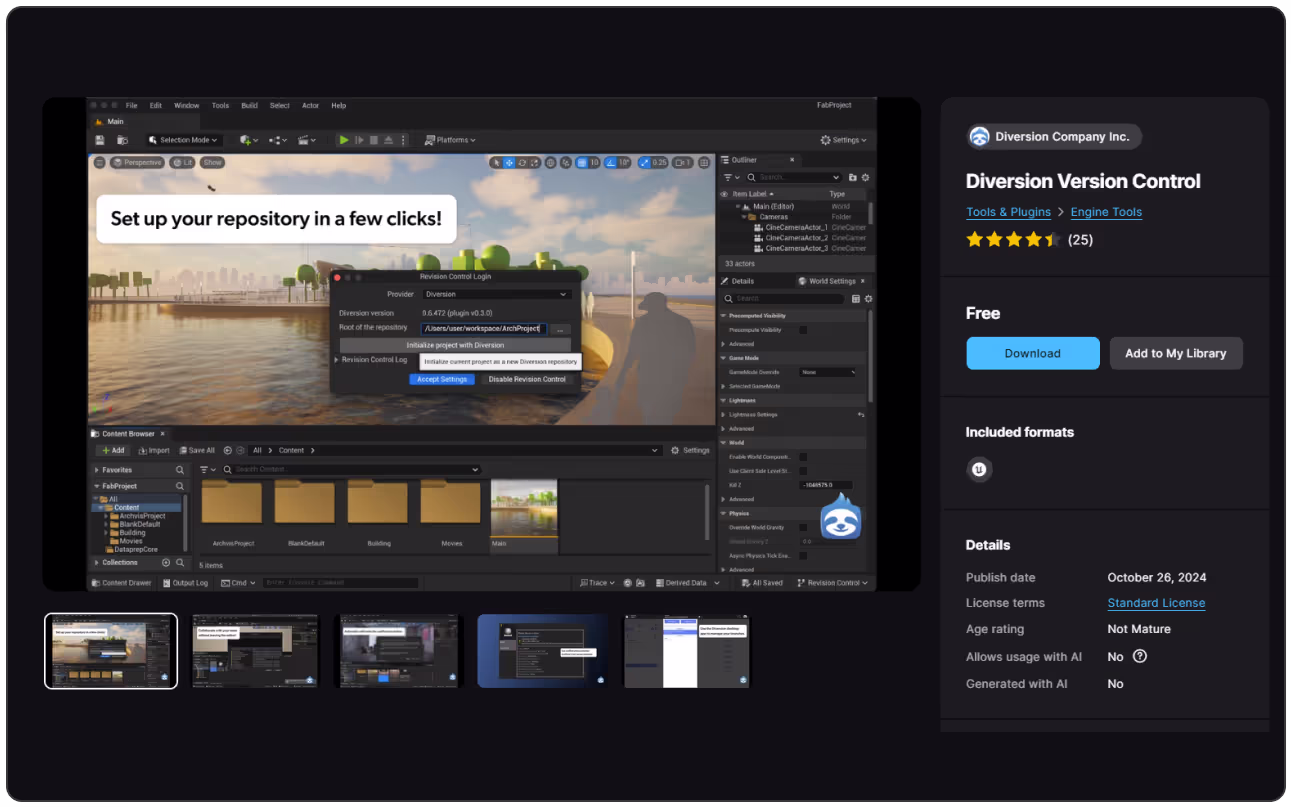Viewport: 1291px width, 807px height.
Task: Click Initialize project with Diversion button
Action: [455, 345]
